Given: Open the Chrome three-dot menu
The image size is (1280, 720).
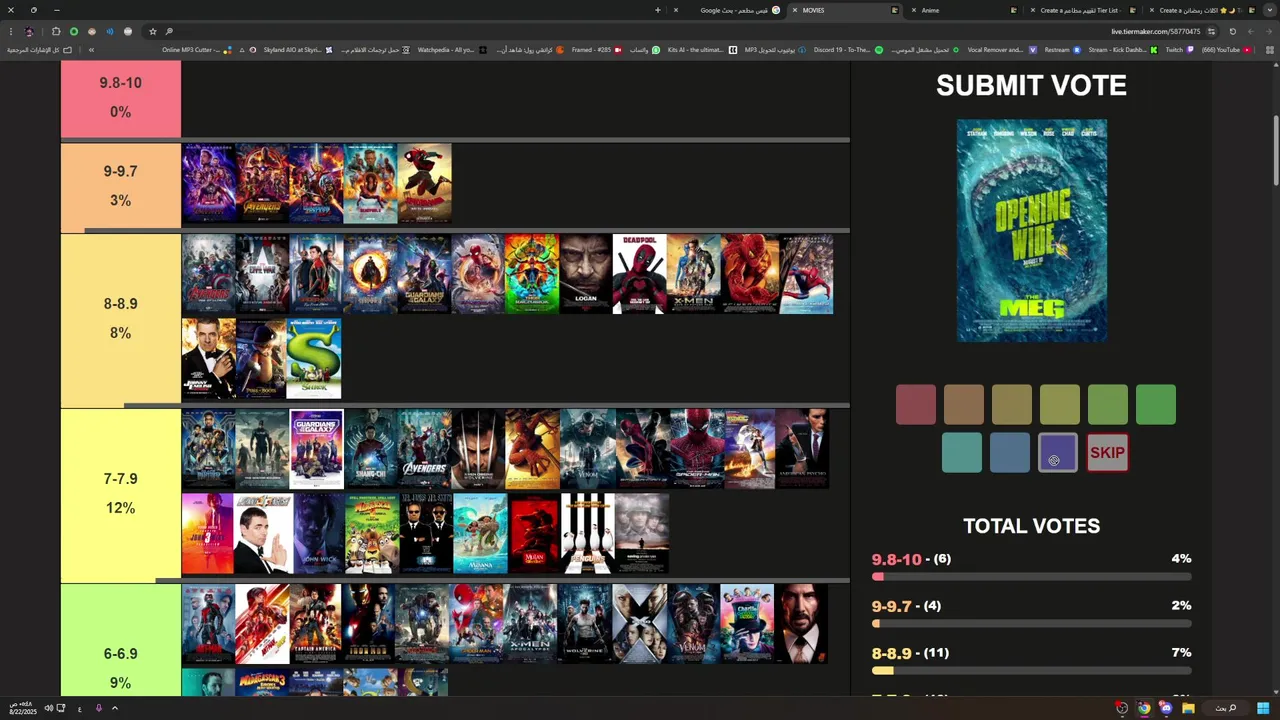Looking at the screenshot, I should click(x=10, y=31).
